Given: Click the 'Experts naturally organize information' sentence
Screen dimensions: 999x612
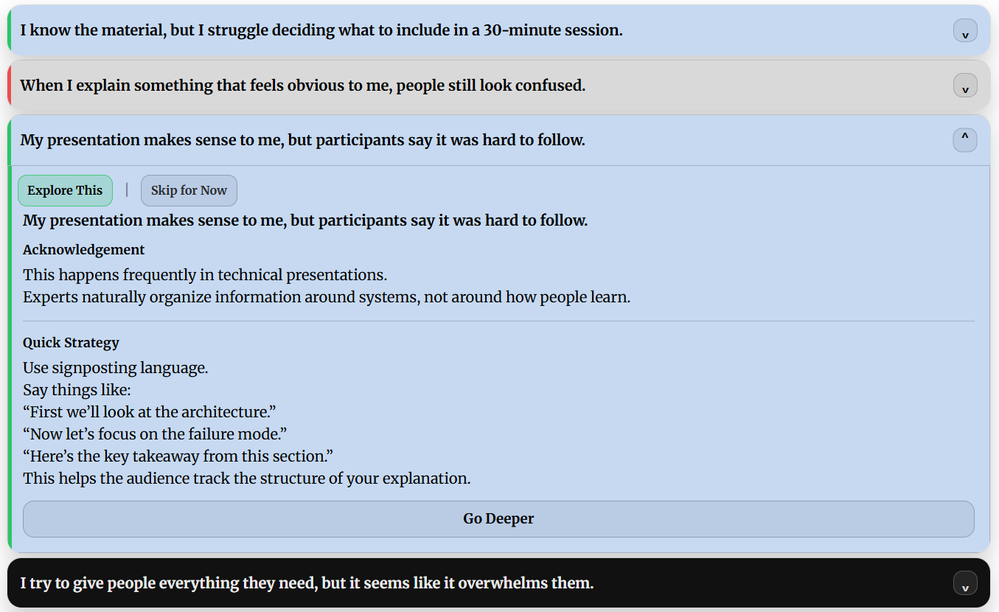Looking at the screenshot, I should pos(326,297).
